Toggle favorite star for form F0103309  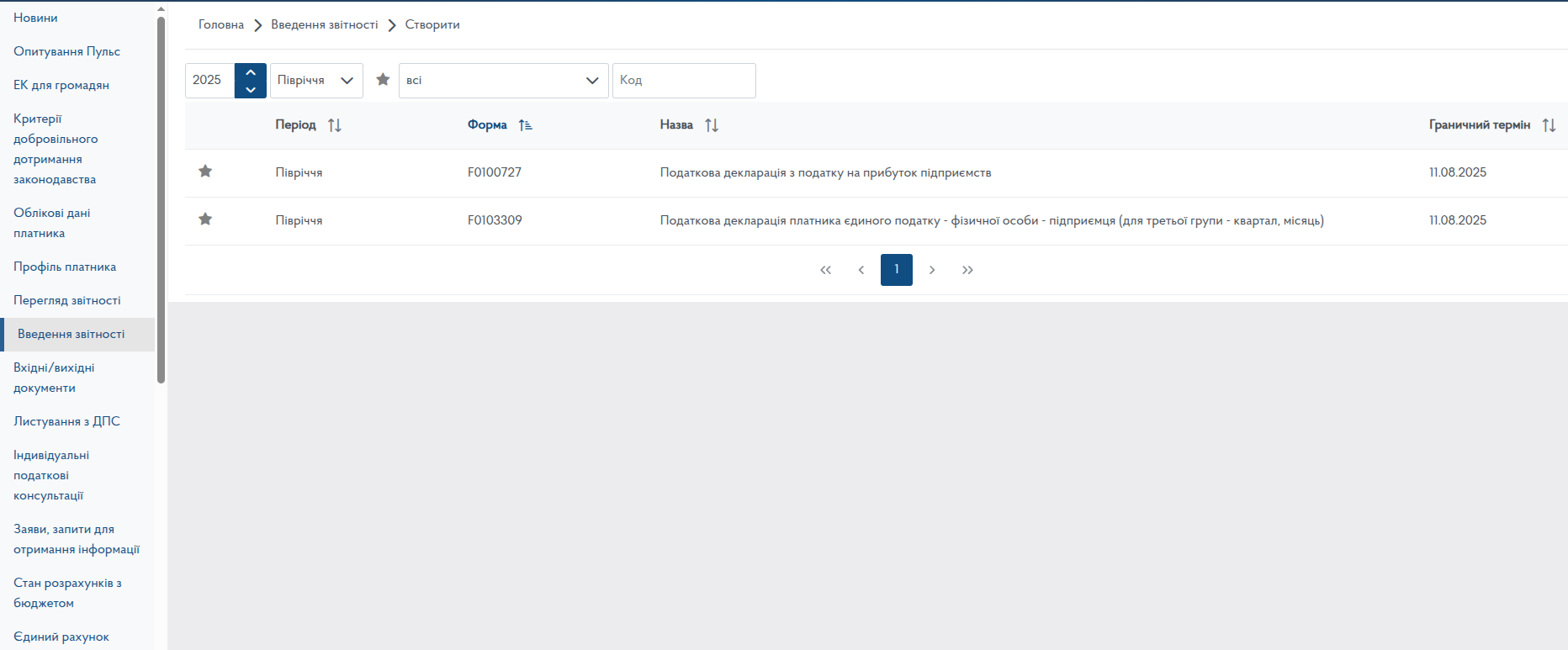click(205, 219)
